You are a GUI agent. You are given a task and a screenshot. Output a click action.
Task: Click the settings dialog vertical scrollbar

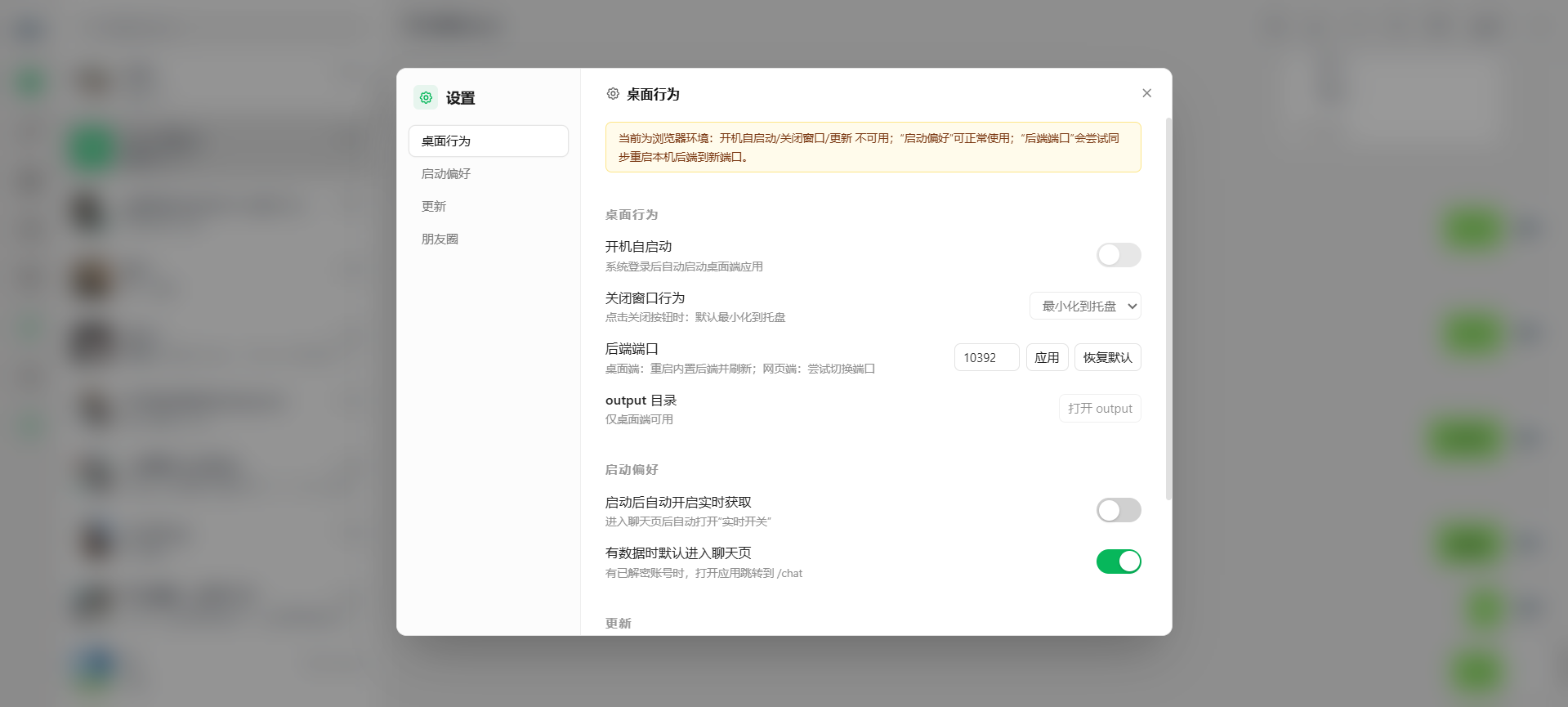1168,309
